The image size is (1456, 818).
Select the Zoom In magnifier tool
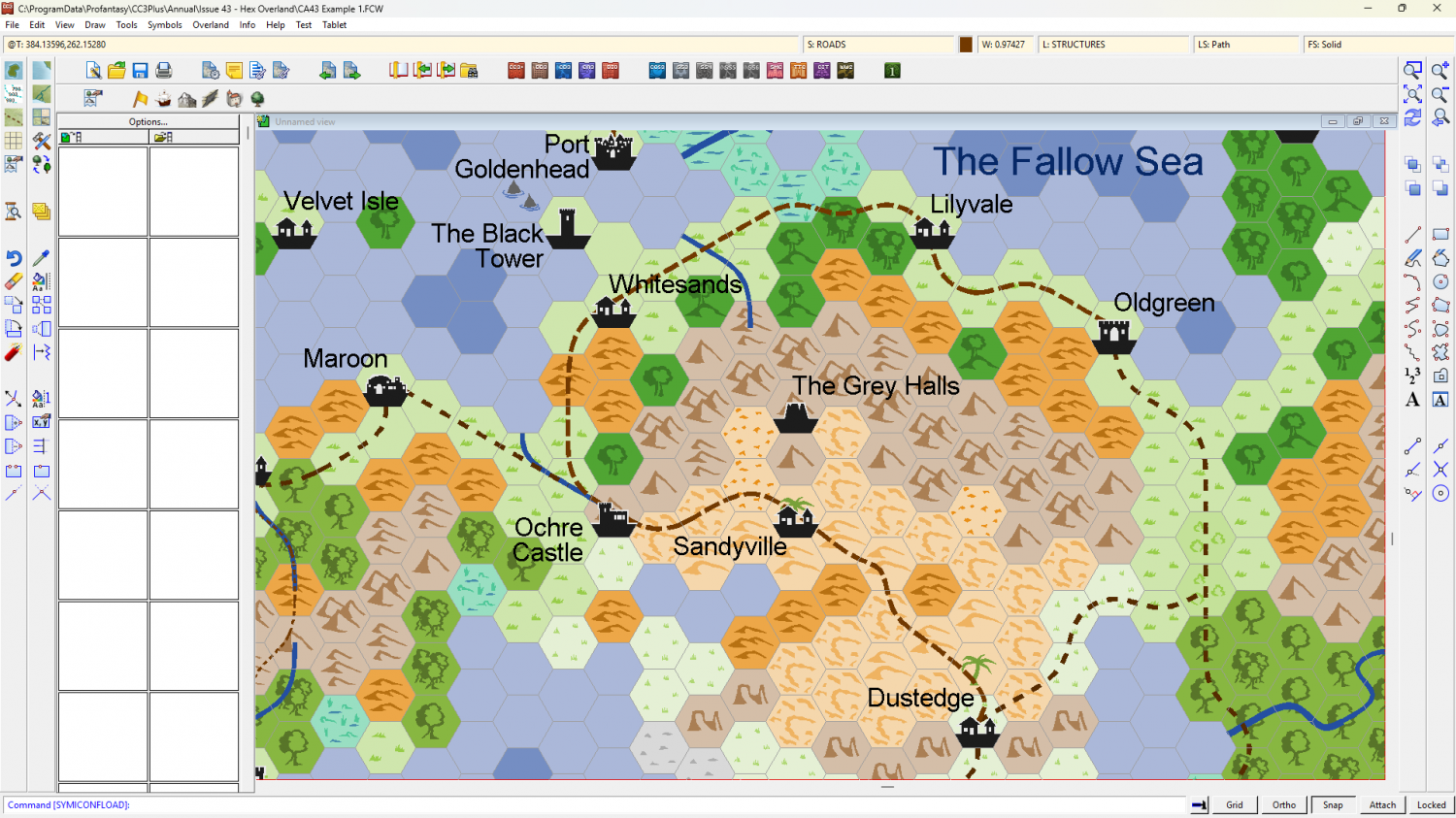(1440, 70)
